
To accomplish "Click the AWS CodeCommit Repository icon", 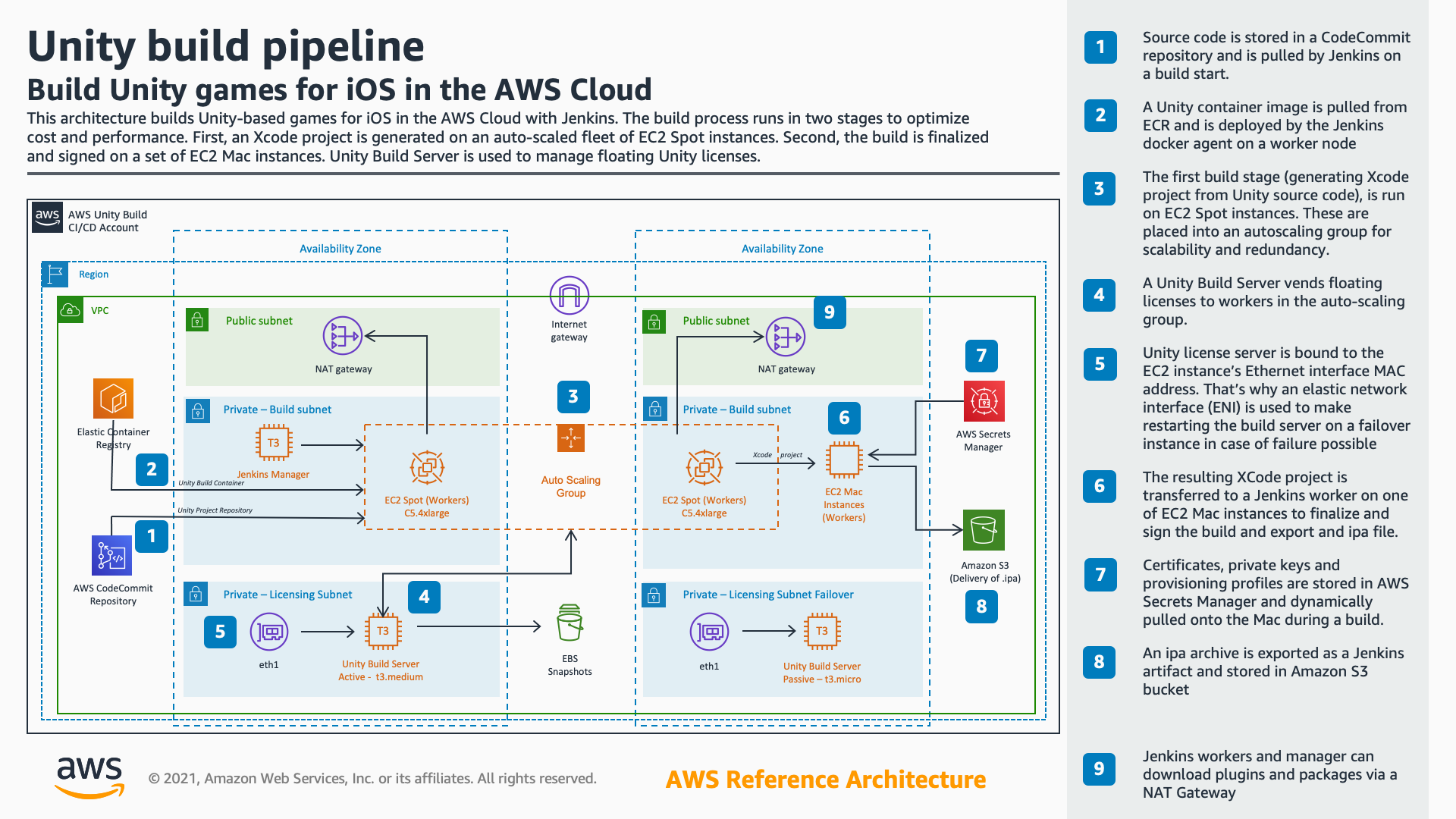I will tap(111, 556).
